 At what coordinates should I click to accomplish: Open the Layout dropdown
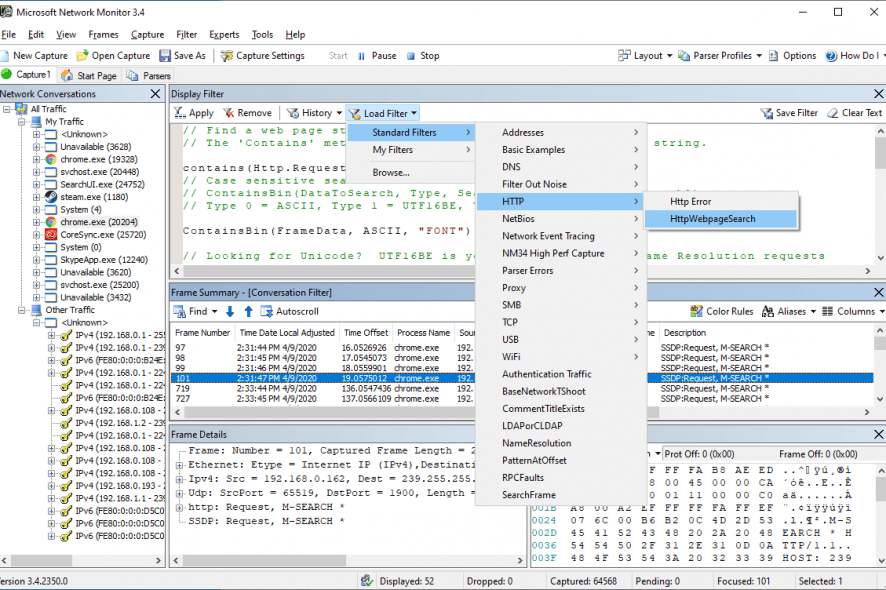pyautogui.click(x=645, y=55)
